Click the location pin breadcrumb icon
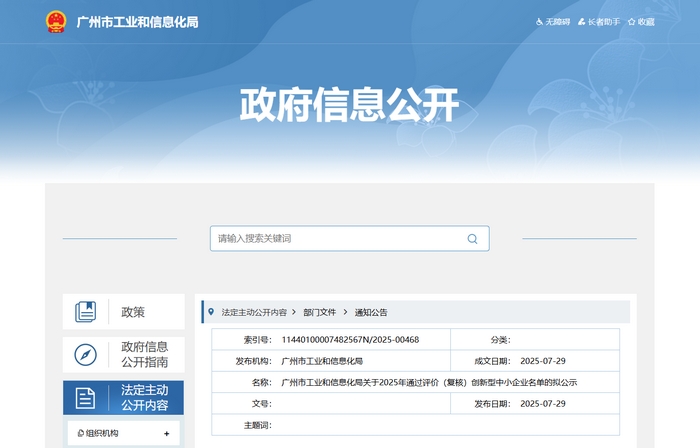 click(x=211, y=312)
